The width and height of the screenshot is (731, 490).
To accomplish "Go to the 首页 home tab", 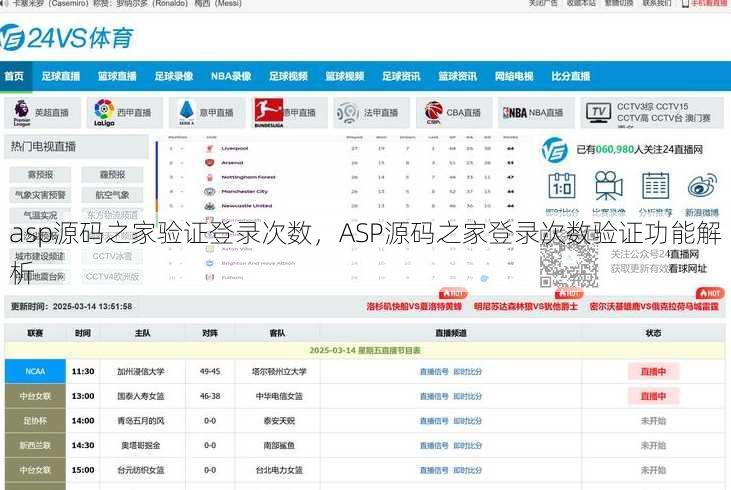I will (14, 76).
